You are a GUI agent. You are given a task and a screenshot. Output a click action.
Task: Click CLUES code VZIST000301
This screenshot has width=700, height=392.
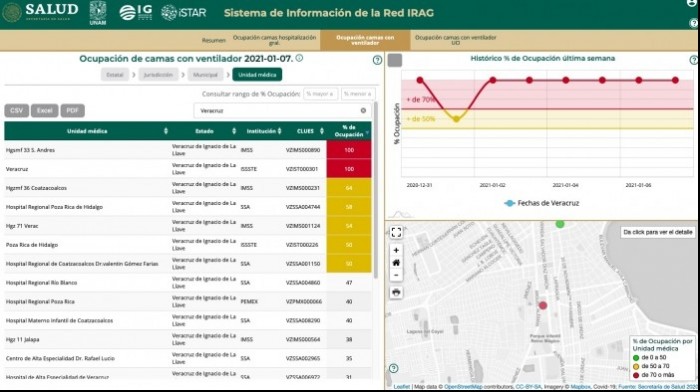302,169
